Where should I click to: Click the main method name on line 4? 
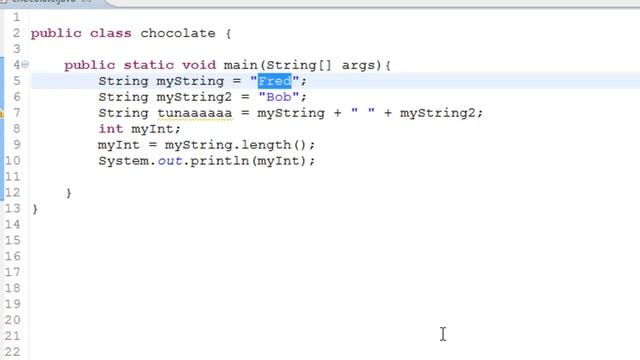click(x=240, y=65)
